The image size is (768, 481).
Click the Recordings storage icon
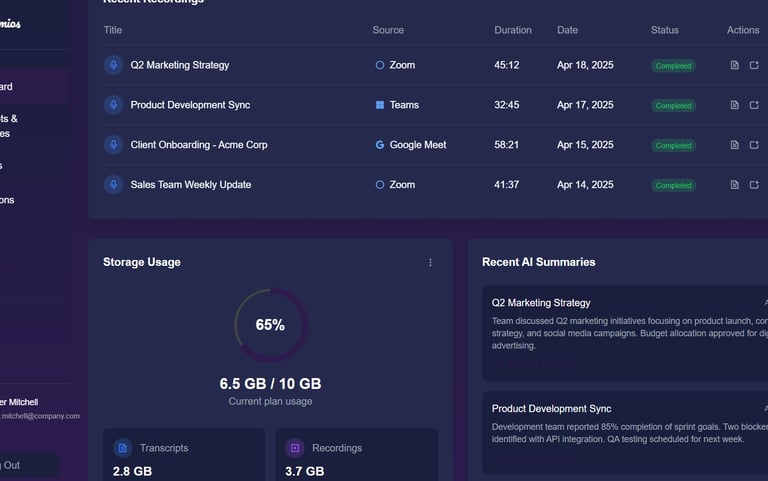coord(295,448)
